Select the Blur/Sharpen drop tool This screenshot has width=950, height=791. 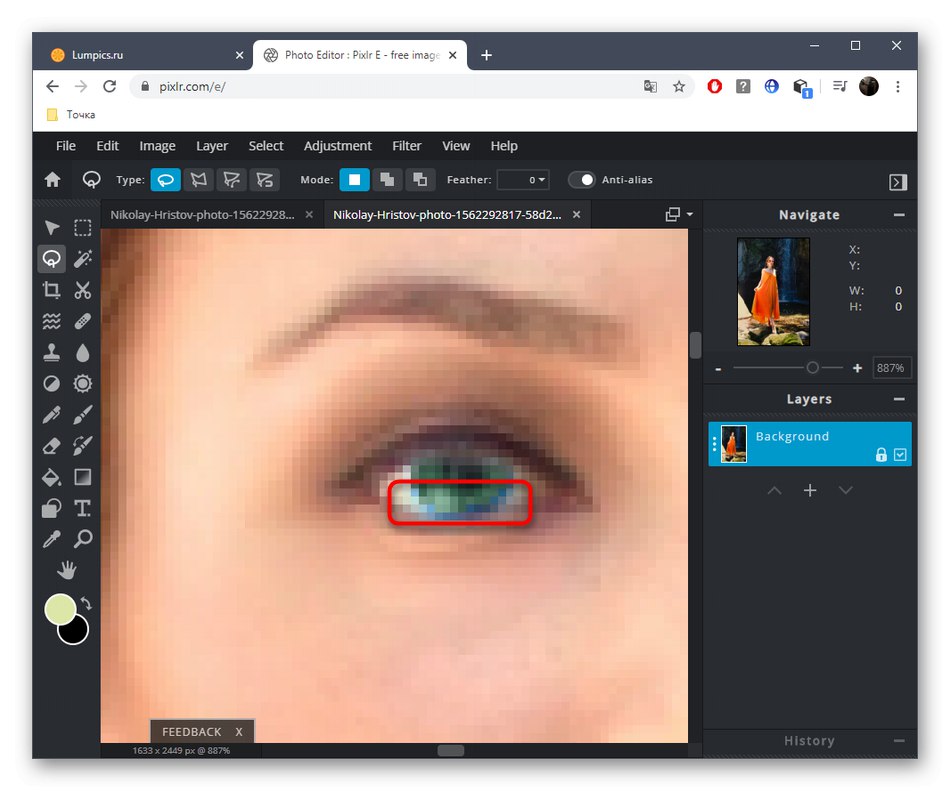pyautogui.click(x=83, y=352)
